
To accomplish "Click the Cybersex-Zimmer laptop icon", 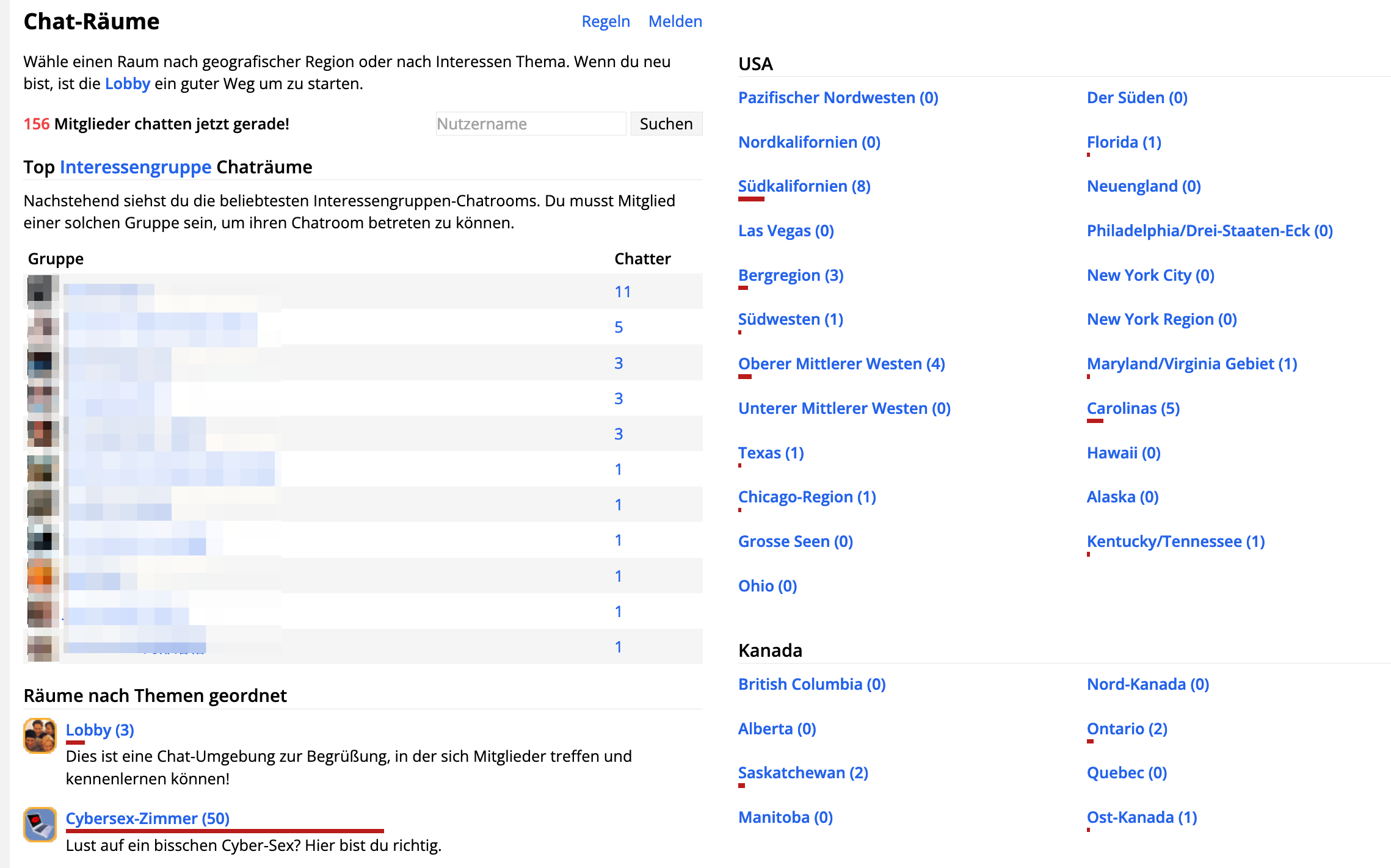I will pos(40,823).
